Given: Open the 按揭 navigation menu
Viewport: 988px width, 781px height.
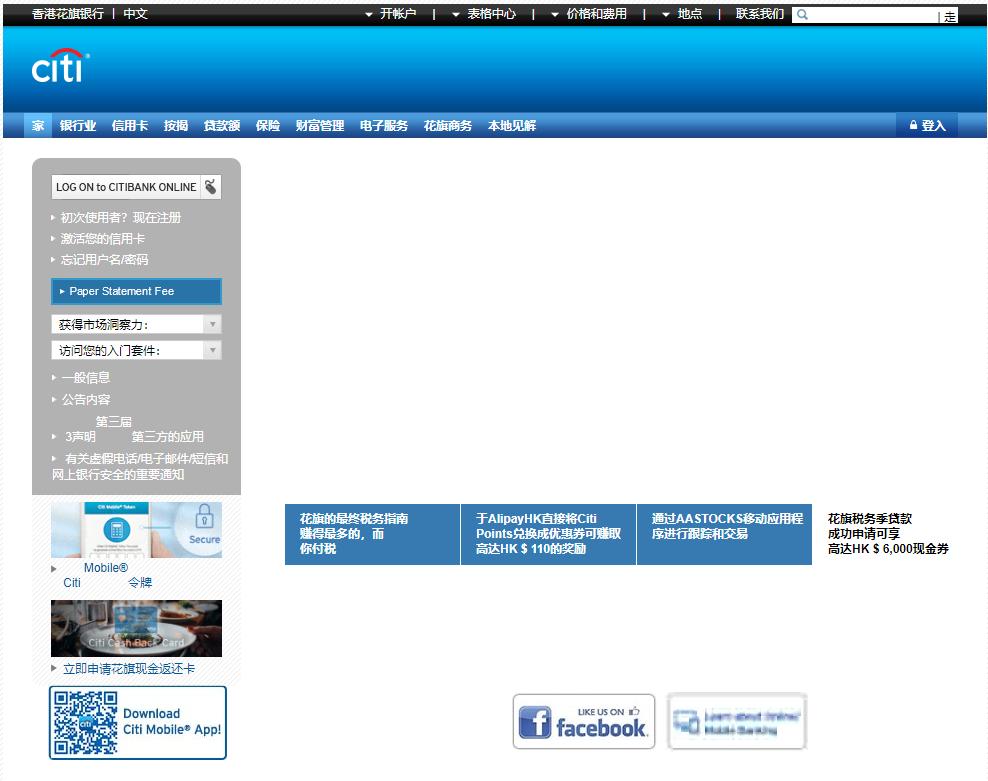Looking at the screenshot, I should 176,125.
